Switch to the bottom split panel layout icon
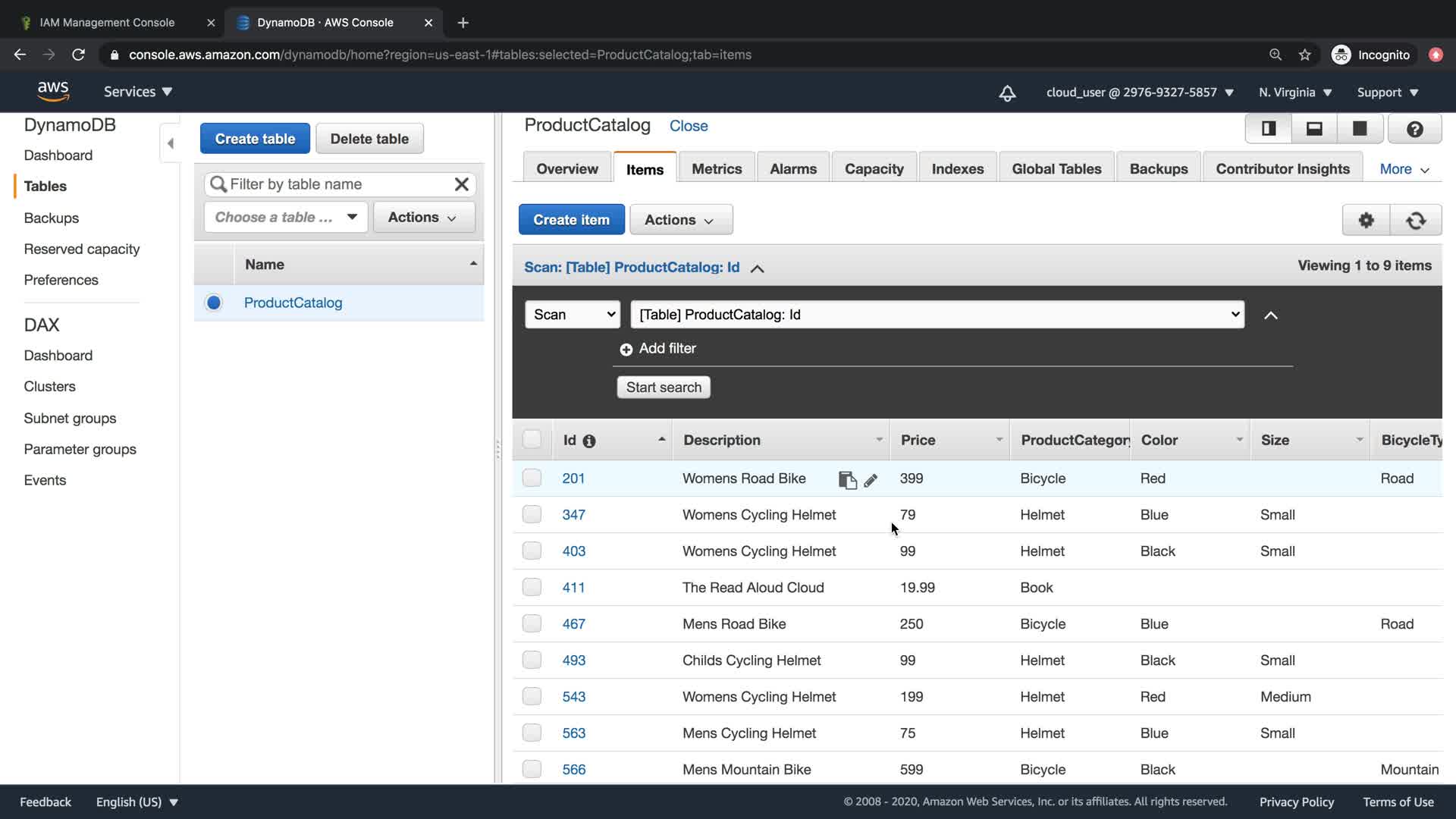This screenshot has width=1456, height=819. point(1314,129)
